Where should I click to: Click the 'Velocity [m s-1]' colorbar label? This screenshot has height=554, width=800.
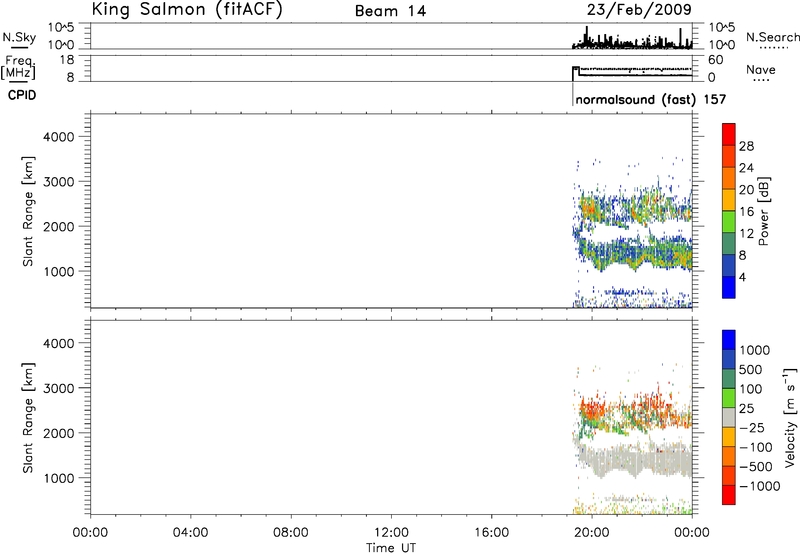tap(790, 417)
